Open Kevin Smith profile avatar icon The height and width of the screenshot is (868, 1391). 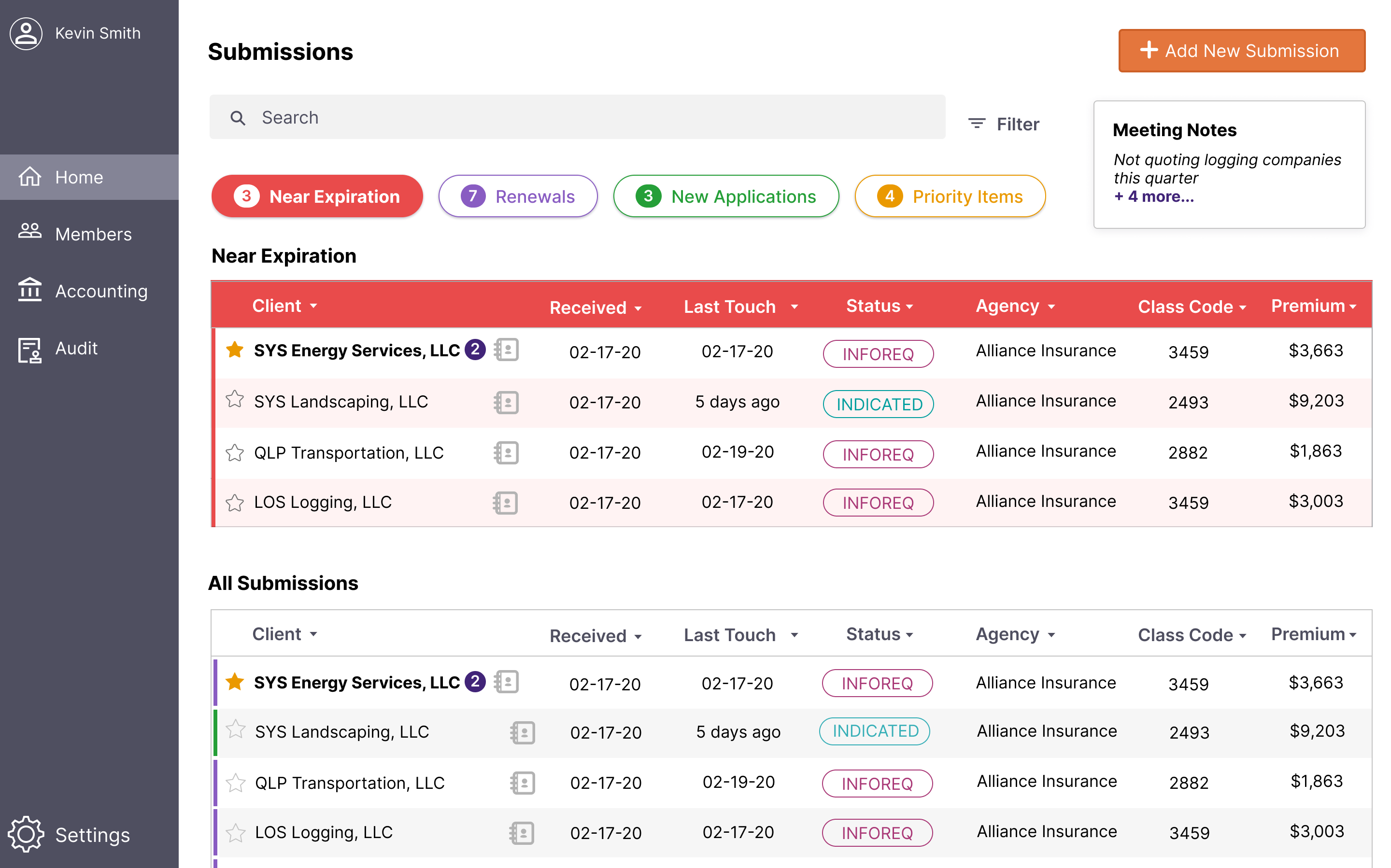coord(26,33)
